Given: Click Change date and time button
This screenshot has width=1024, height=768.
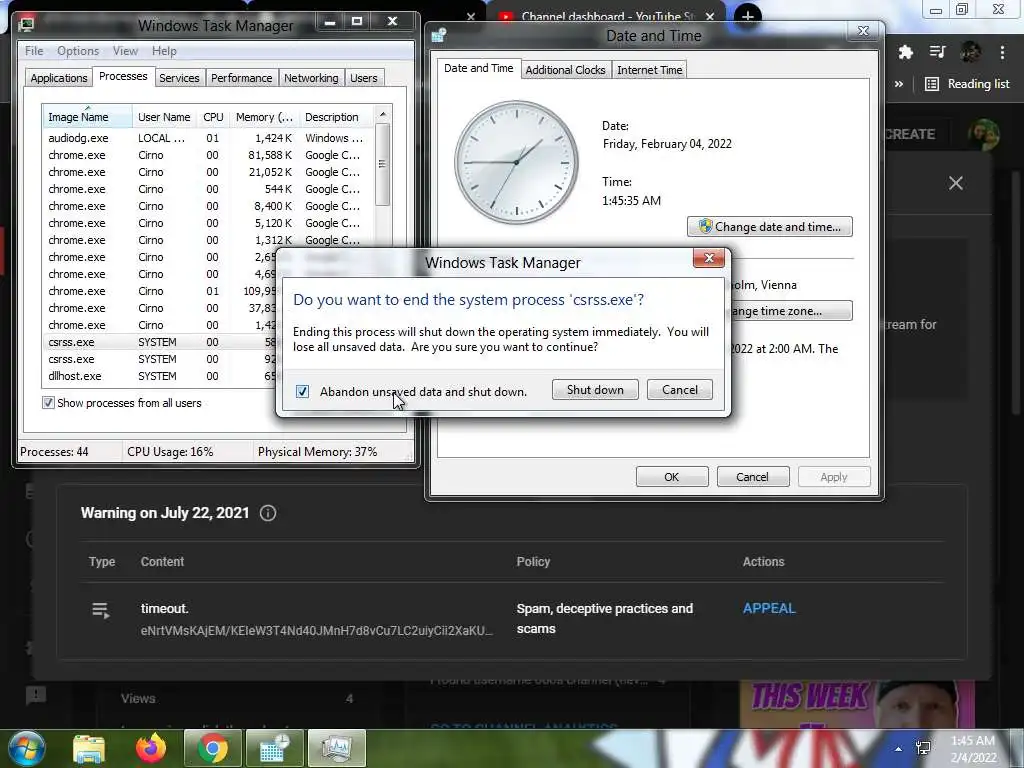Looking at the screenshot, I should (x=770, y=227).
